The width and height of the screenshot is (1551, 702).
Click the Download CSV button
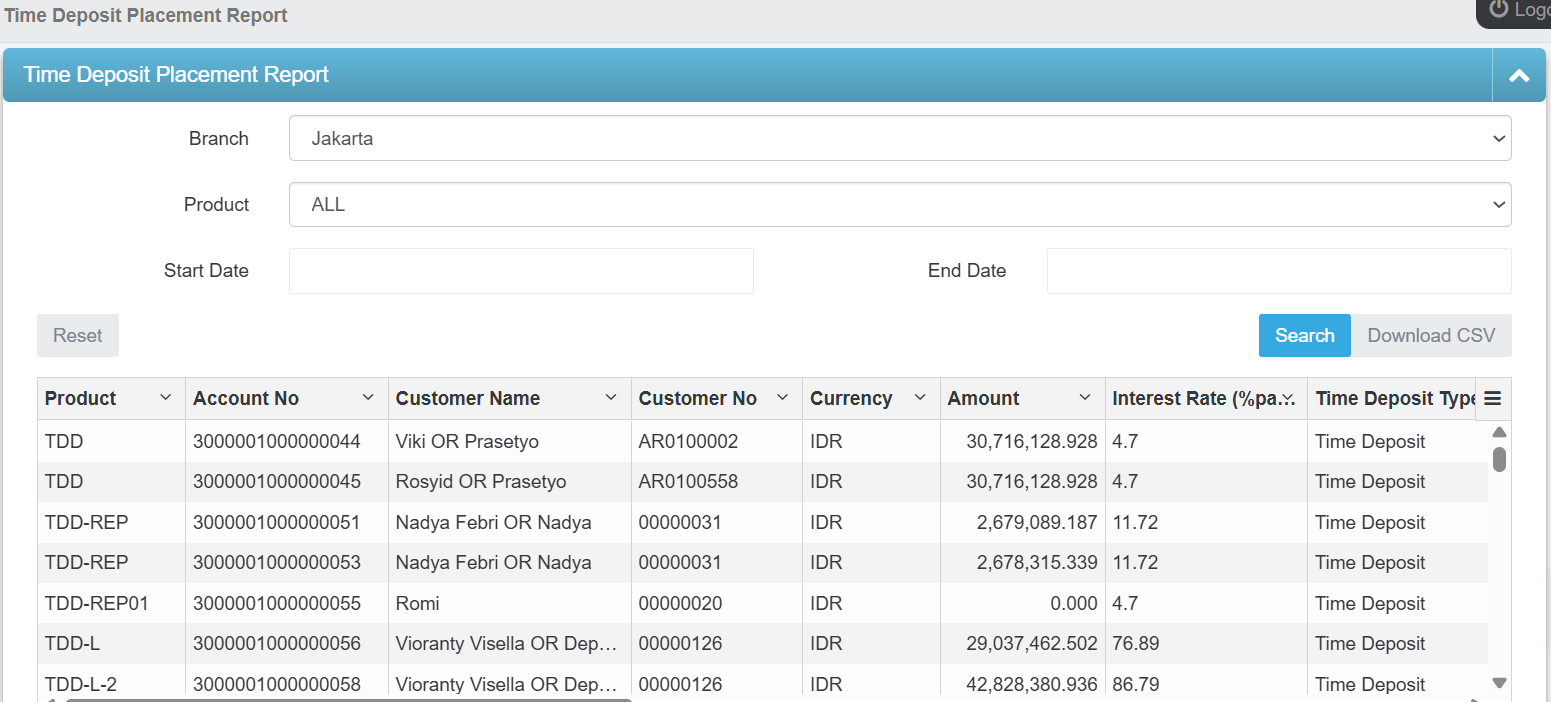coord(1432,335)
